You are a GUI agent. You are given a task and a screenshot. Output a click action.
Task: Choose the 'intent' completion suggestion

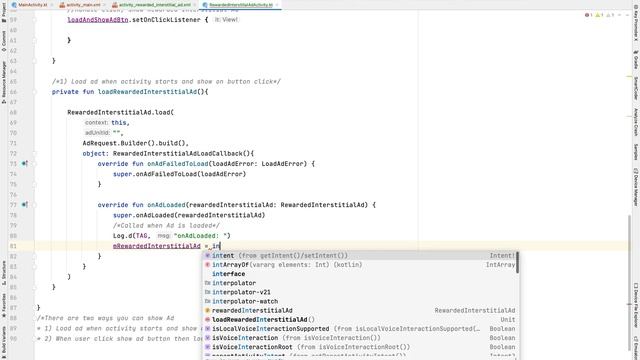coord(360,256)
